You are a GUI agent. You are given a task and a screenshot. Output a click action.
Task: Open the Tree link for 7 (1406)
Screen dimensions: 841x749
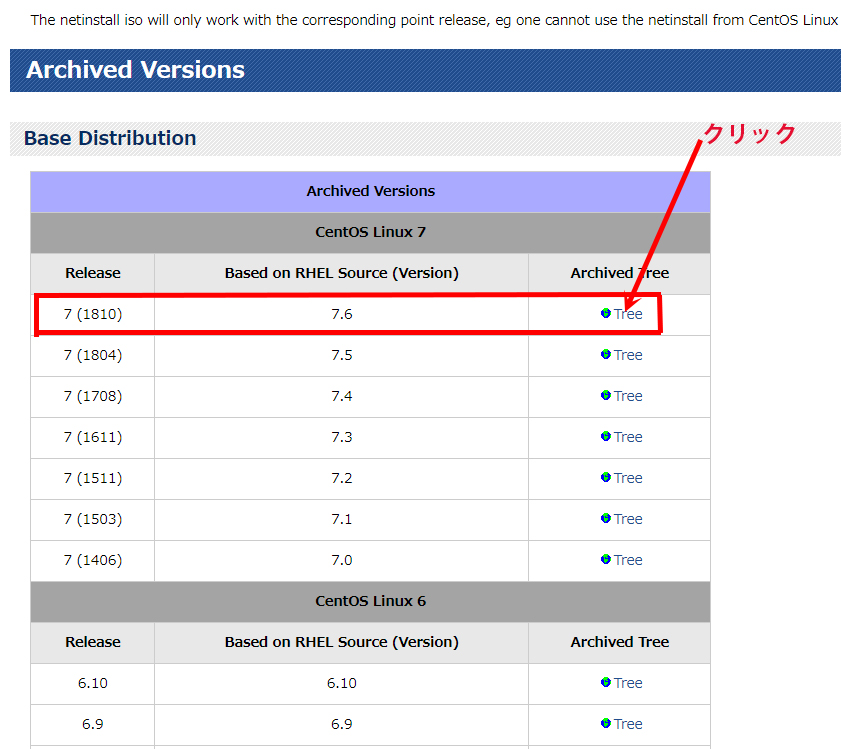628,560
